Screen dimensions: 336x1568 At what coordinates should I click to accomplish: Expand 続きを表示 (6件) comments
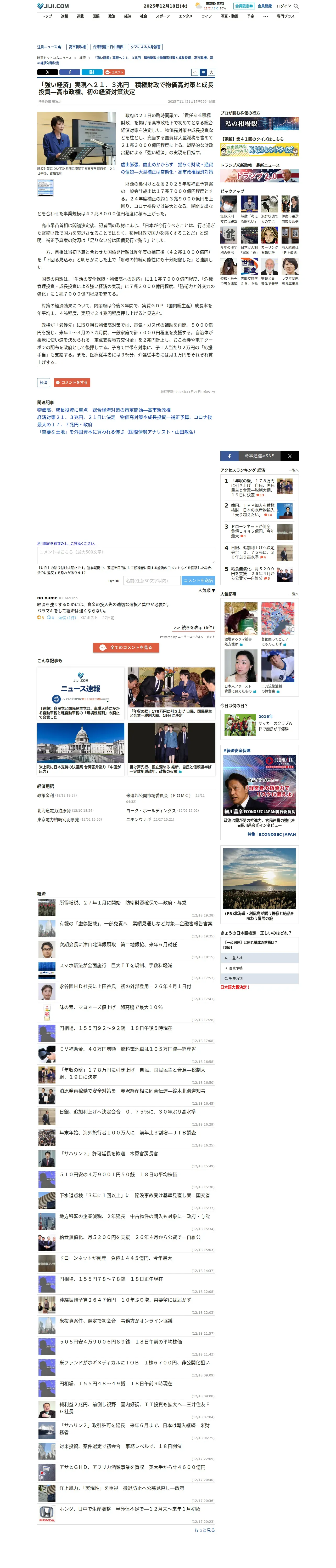click(x=193, y=627)
